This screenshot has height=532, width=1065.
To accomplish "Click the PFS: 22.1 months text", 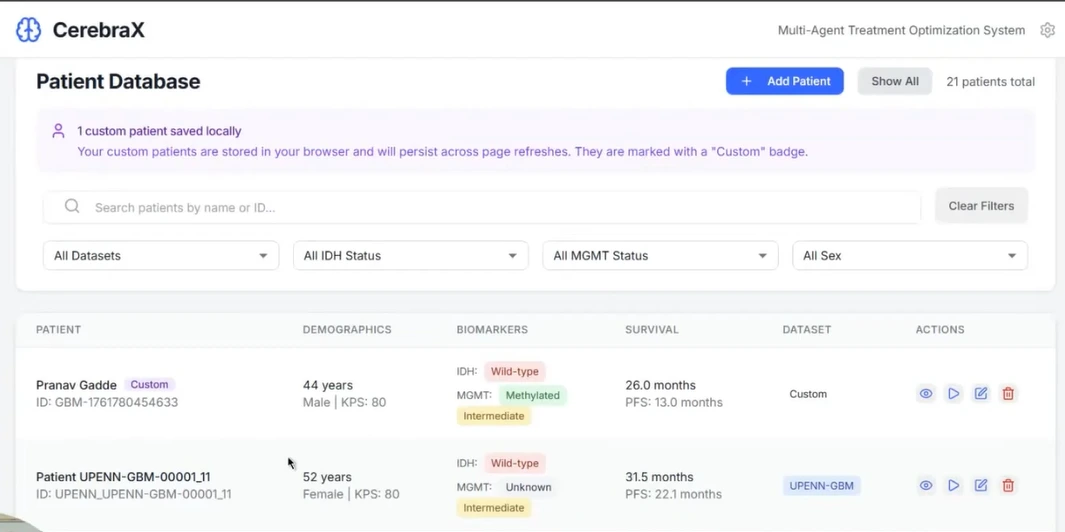I will tap(674, 494).
